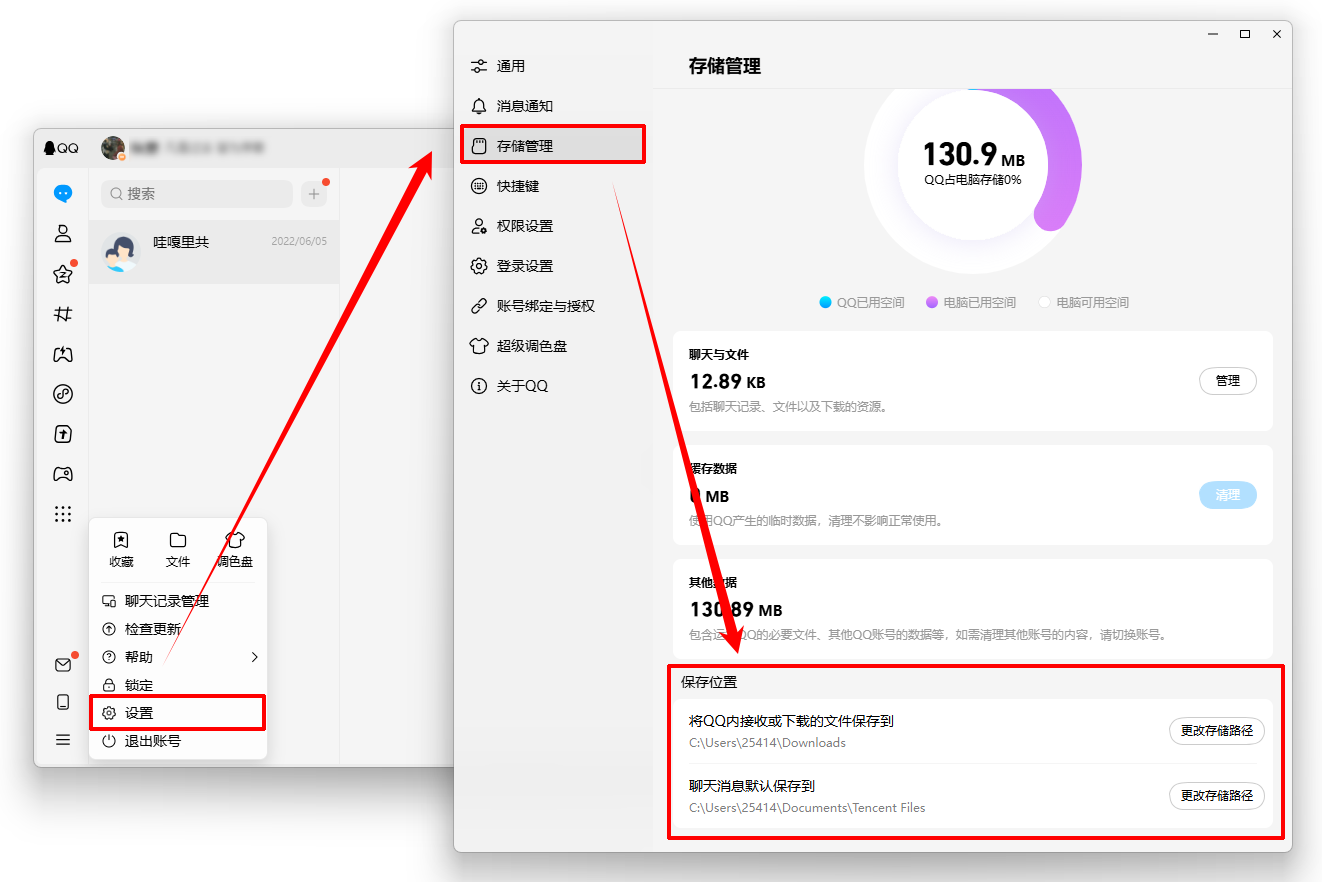This screenshot has height=882, width=1322.
Task: Click the 聊天消息默认保存到 label
Action: [x=752, y=786]
